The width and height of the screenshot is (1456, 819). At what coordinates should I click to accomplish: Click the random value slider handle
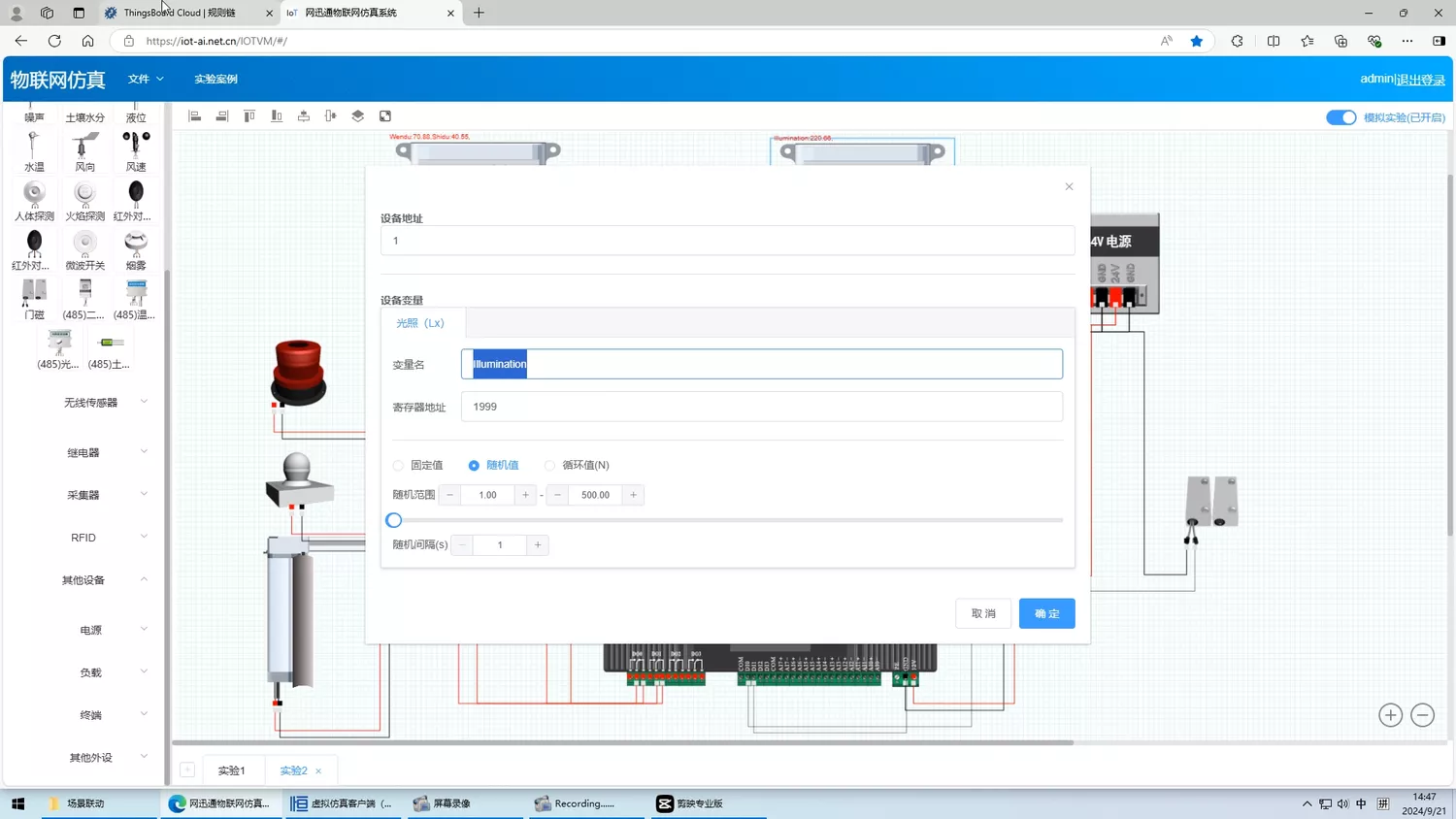click(394, 520)
